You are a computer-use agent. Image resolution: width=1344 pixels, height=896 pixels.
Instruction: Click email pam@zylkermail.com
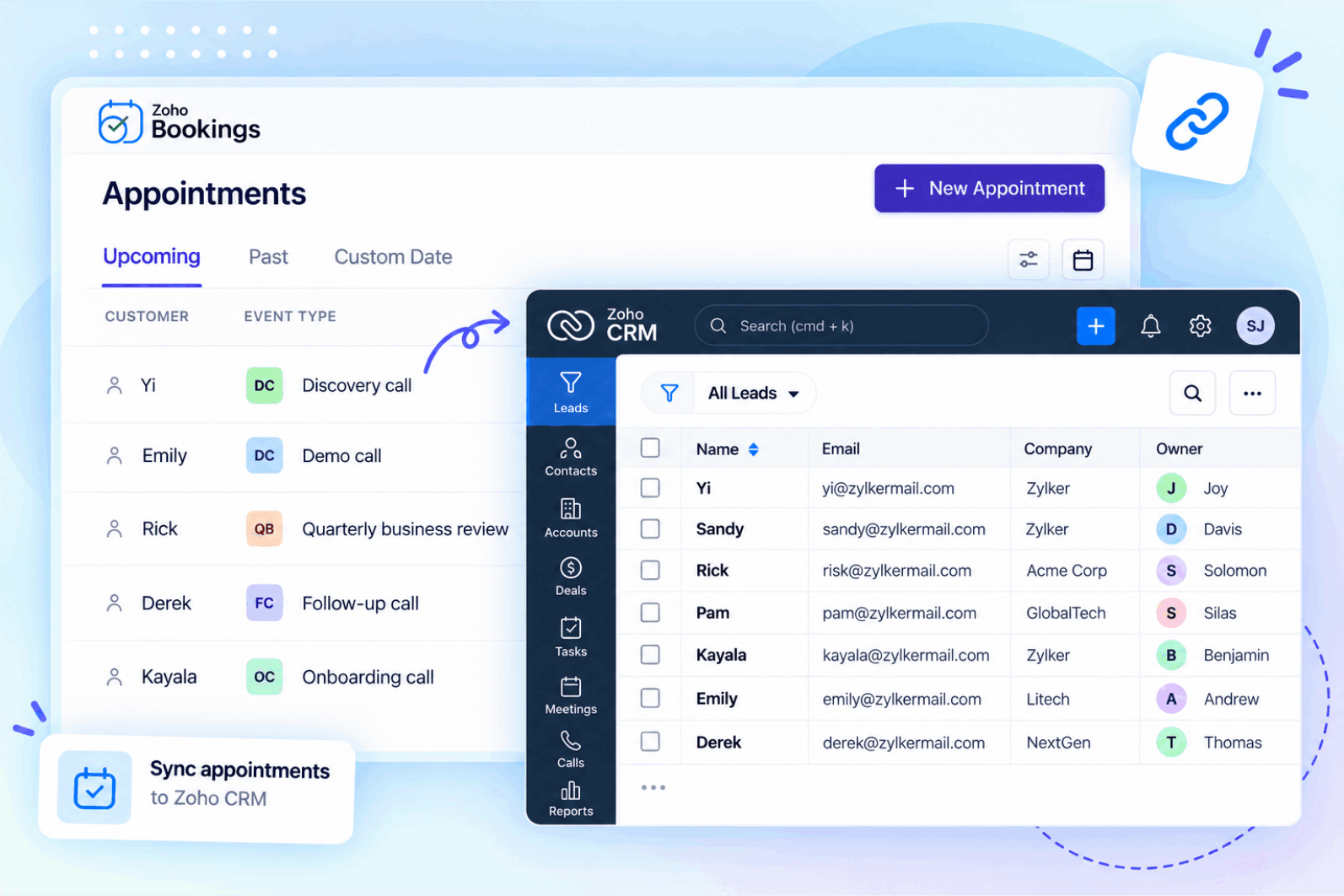point(899,613)
